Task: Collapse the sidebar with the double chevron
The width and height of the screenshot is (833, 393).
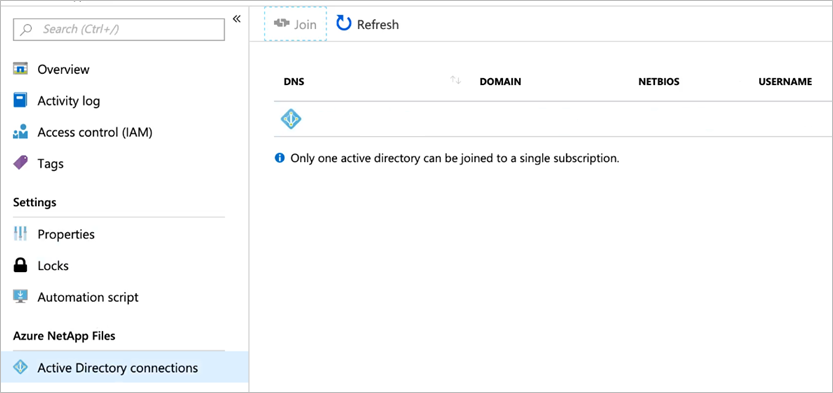Action: pyautogui.click(x=236, y=19)
